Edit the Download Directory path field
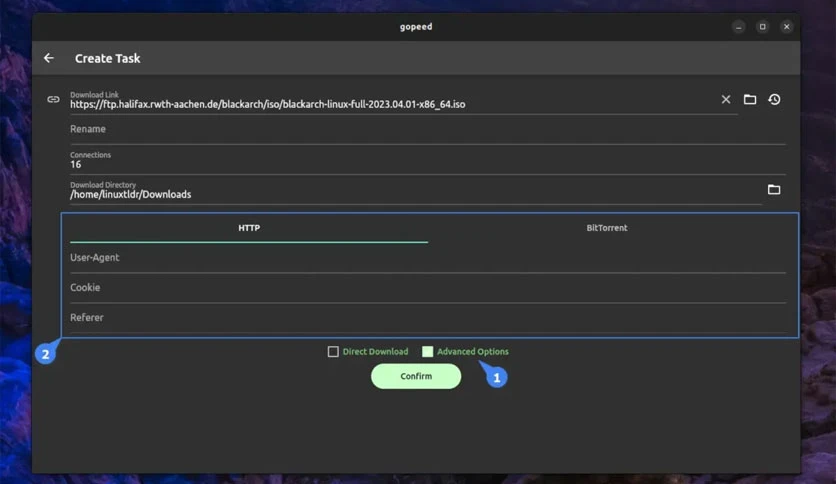836x484 pixels. click(416, 190)
